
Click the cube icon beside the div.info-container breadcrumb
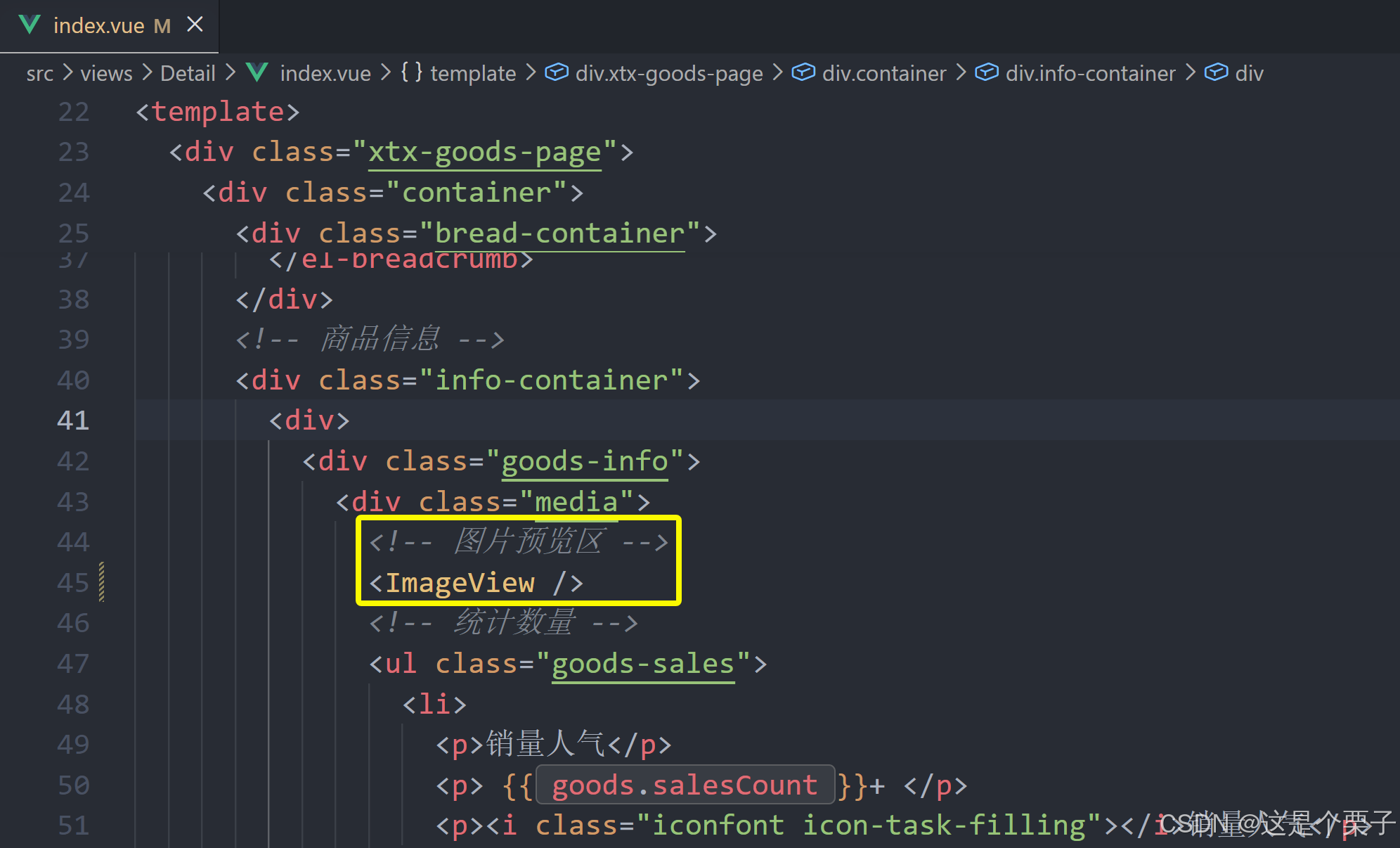pos(987,72)
